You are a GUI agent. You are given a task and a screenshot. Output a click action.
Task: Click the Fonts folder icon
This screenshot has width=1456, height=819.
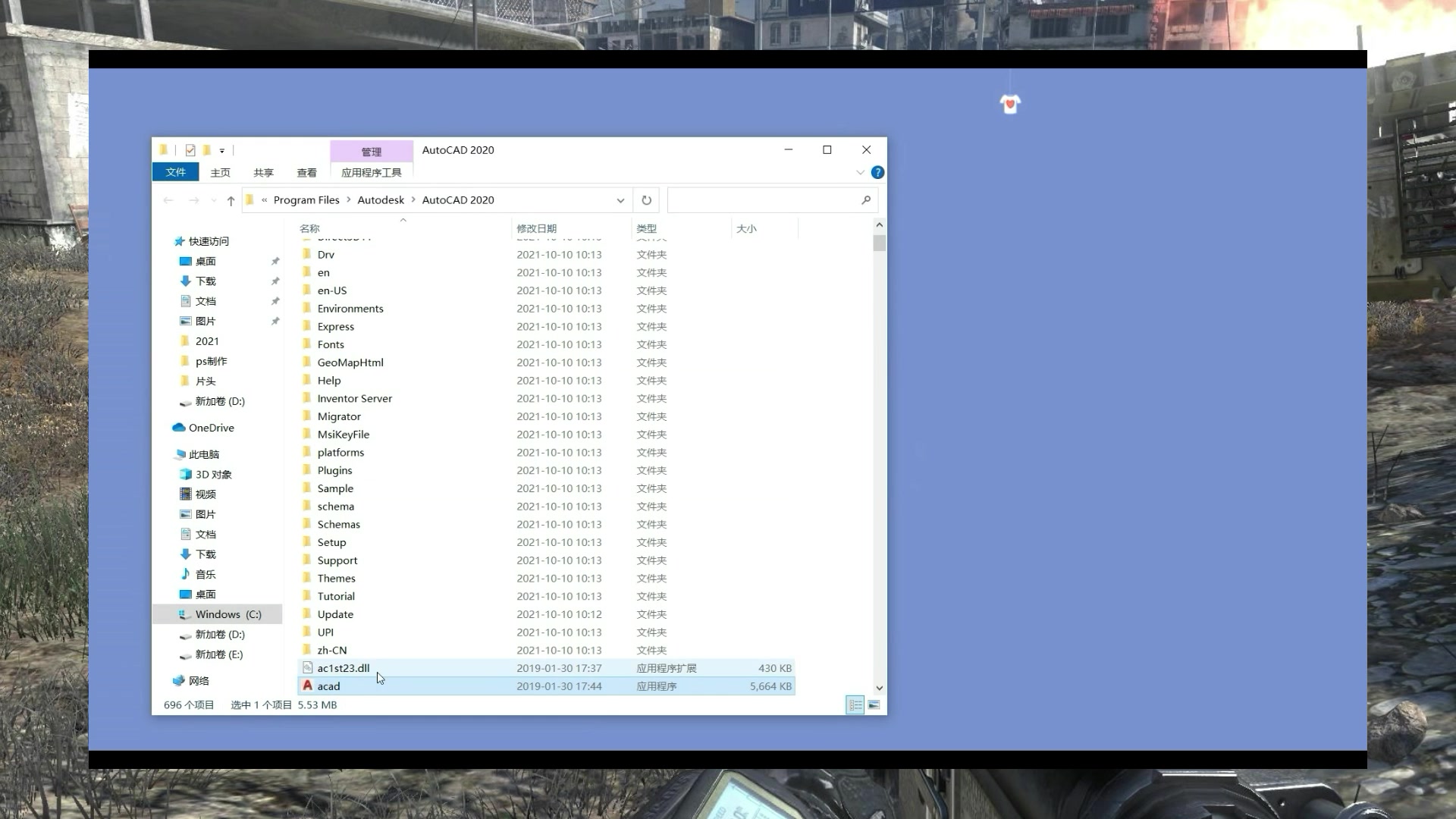(x=307, y=344)
